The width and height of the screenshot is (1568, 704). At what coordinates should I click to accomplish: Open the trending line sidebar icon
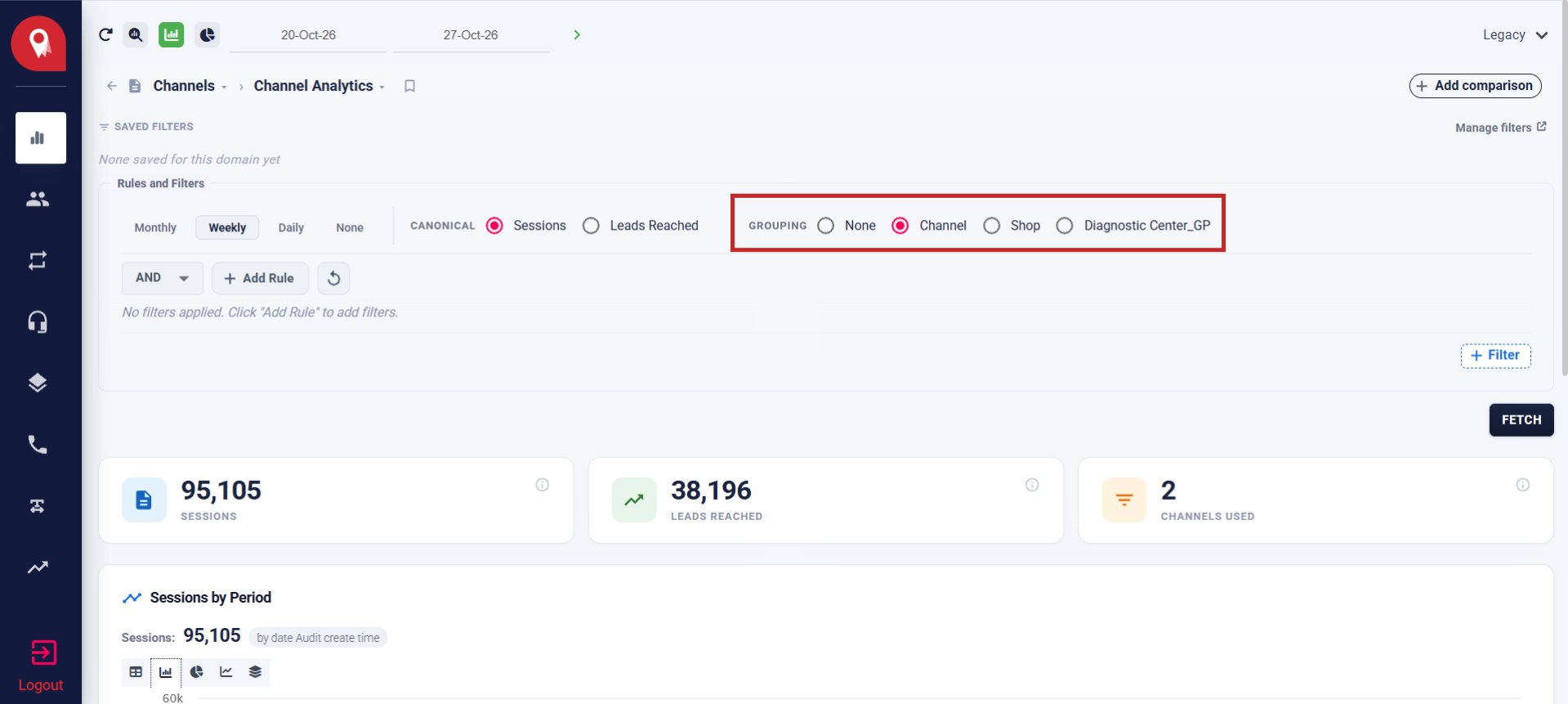click(38, 567)
